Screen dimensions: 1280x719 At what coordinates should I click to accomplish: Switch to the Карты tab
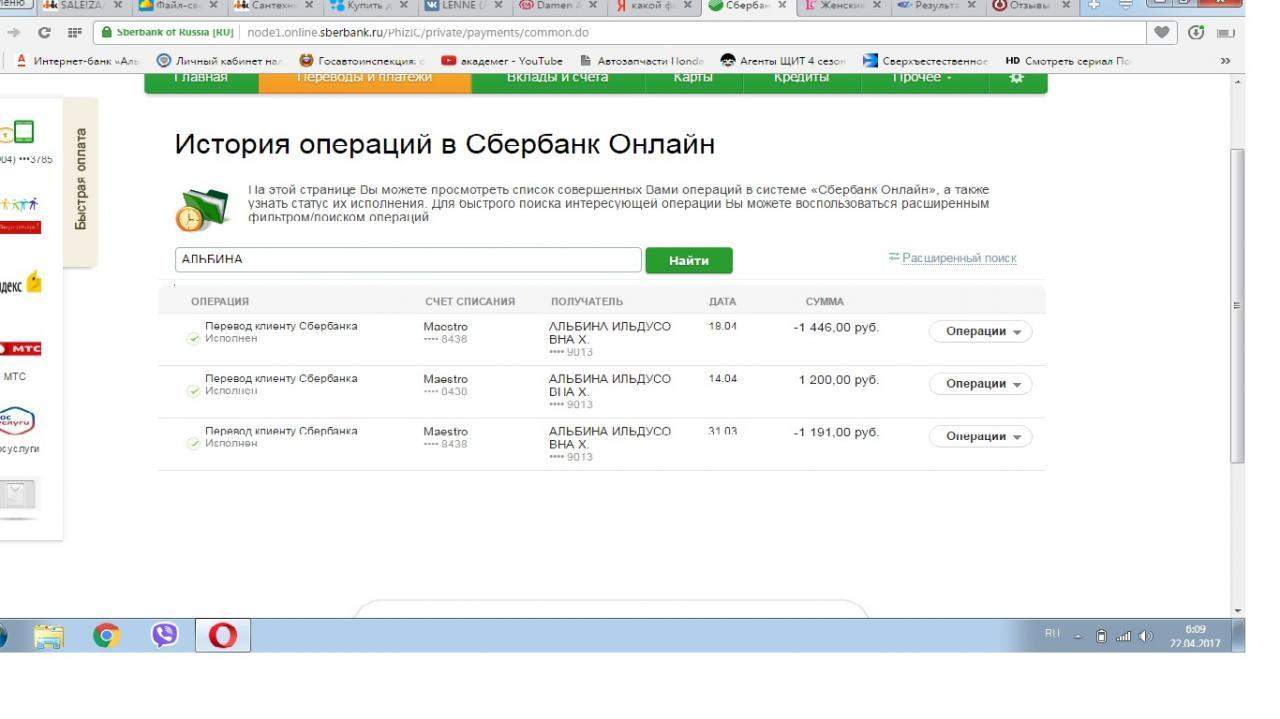pos(693,78)
